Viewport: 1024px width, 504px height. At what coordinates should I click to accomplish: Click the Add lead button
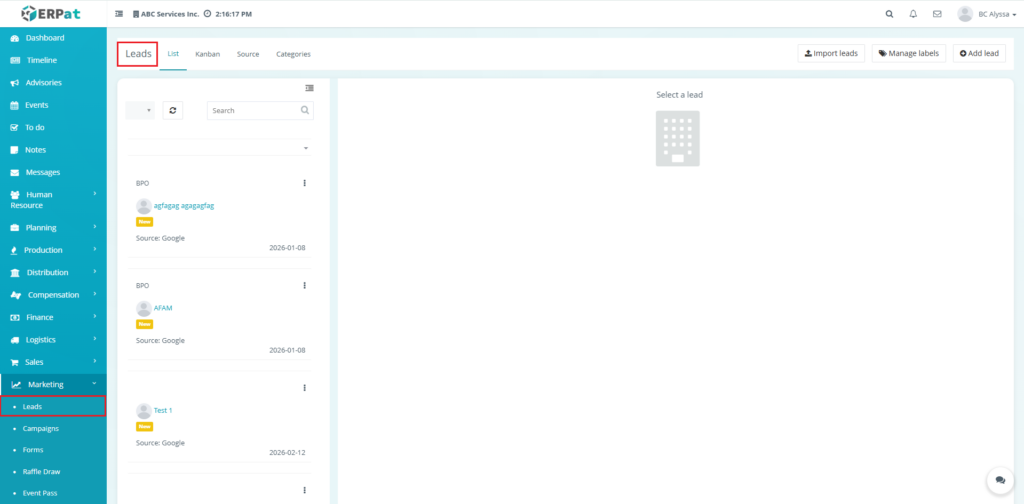pos(979,53)
